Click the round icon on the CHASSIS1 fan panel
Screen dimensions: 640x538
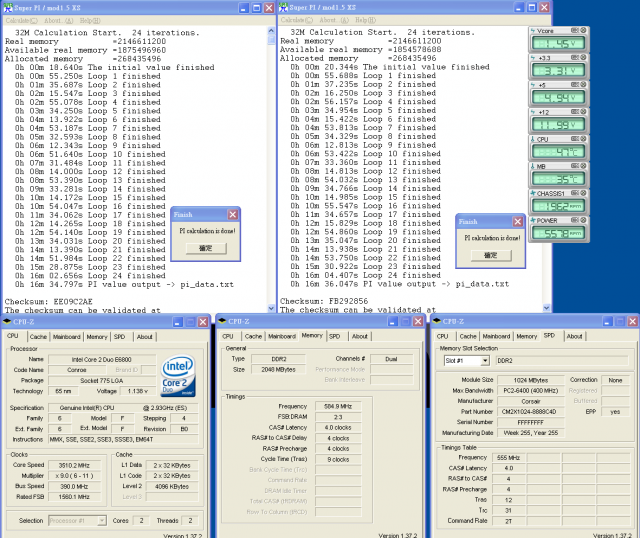[x=583, y=193]
